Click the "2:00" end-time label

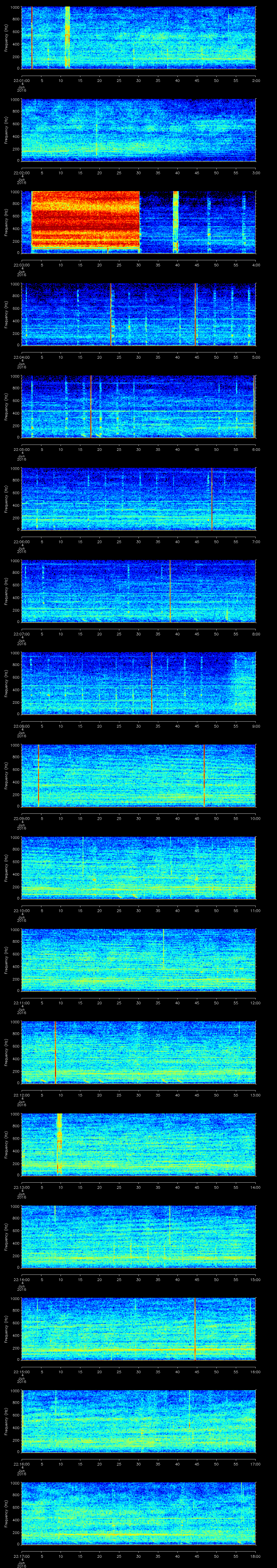[256, 80]
